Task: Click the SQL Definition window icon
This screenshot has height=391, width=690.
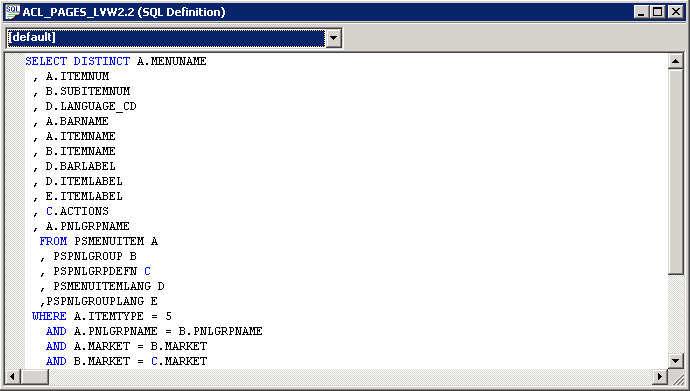Action: pos(12,12)
